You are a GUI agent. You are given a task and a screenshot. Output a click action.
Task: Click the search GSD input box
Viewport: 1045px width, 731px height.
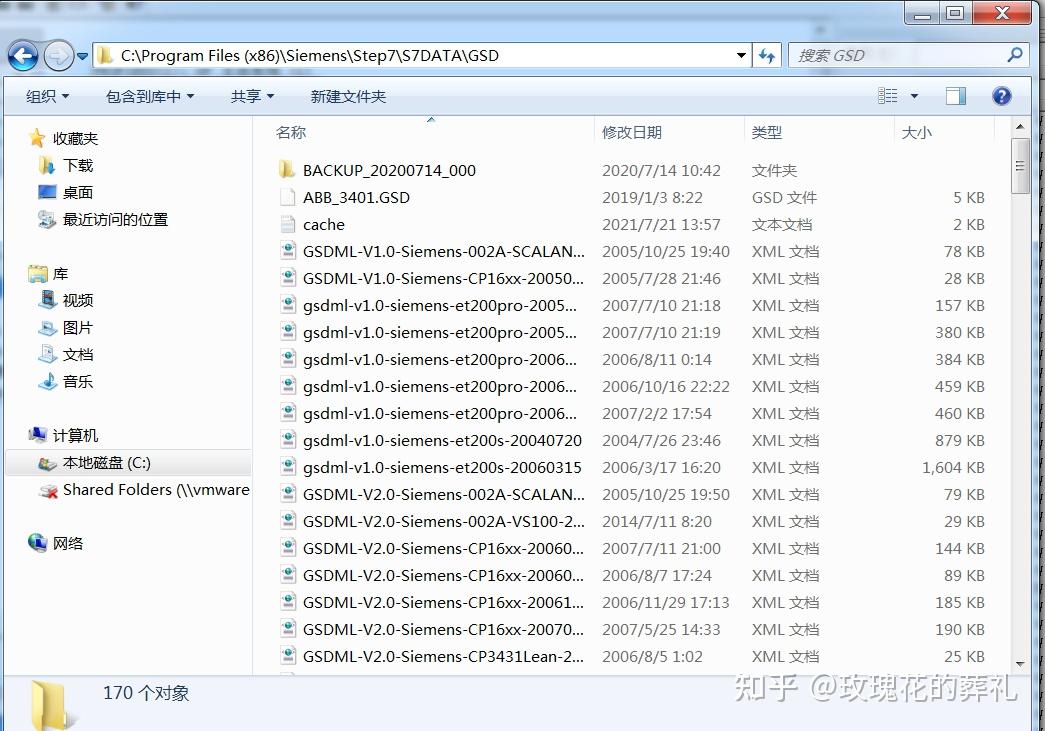point(896,55)
